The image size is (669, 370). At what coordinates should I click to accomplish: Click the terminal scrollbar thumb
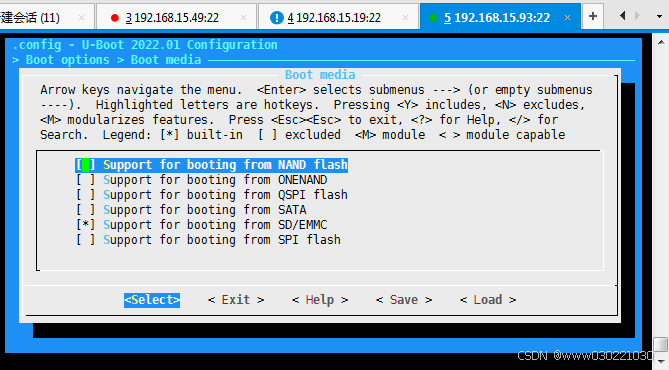coord(661,344)
